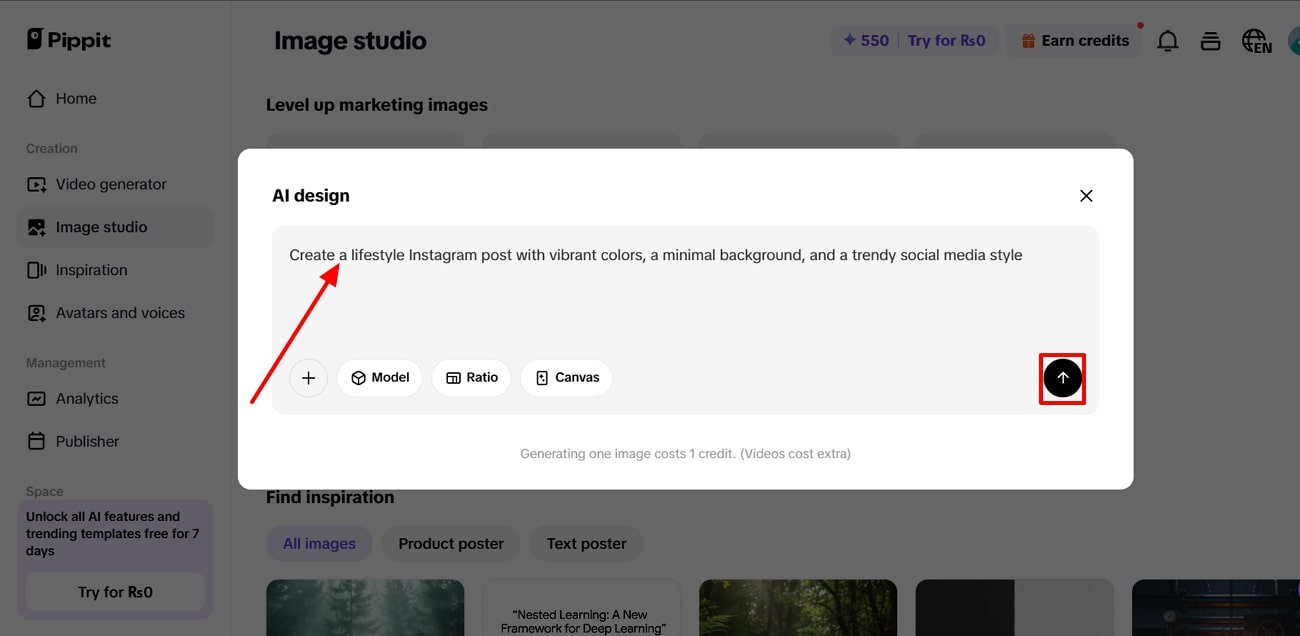
Task: Click the Pippit logo
Action: pos(69,40)
